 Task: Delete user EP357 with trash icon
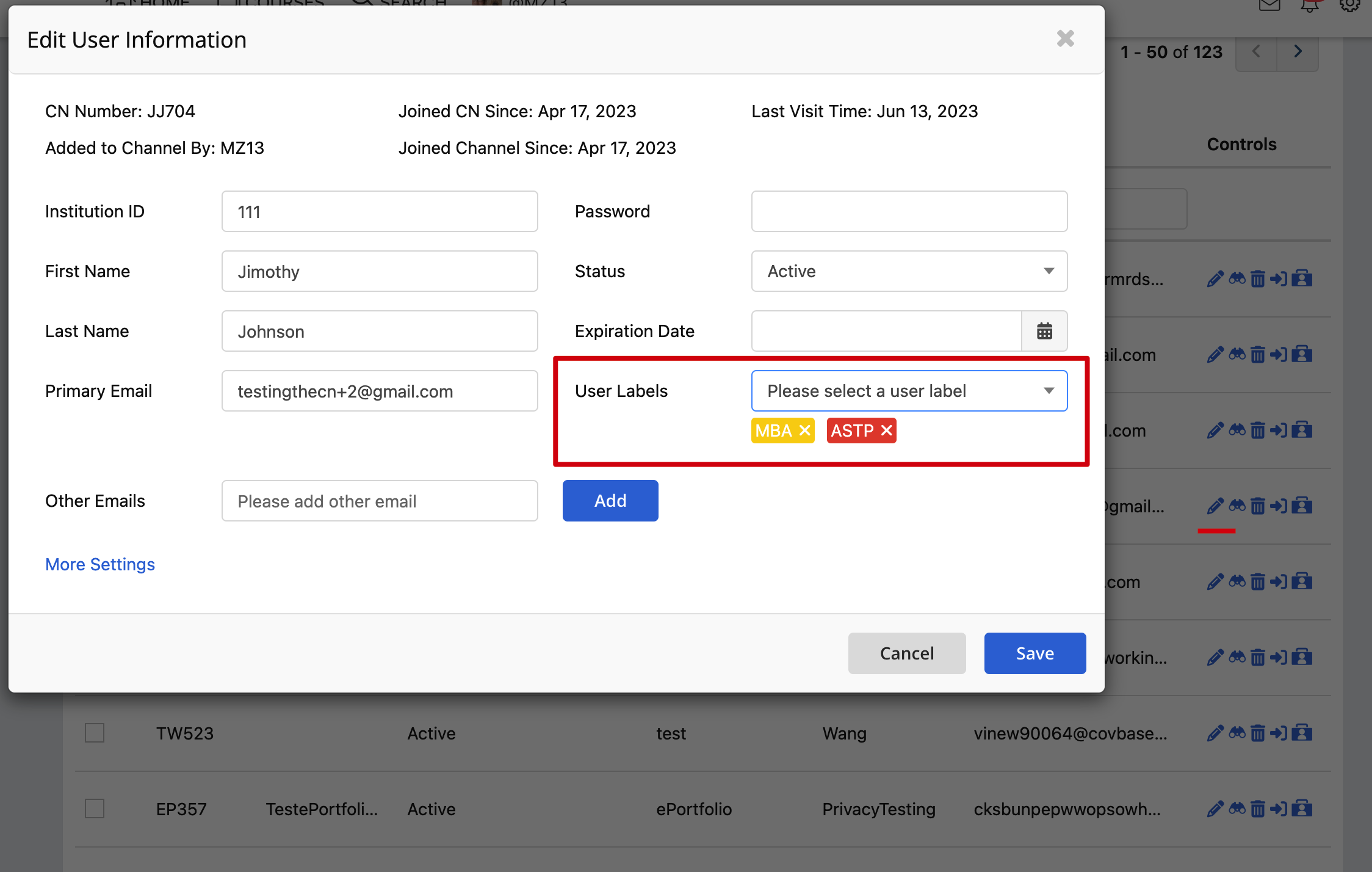coord(1258,808)
